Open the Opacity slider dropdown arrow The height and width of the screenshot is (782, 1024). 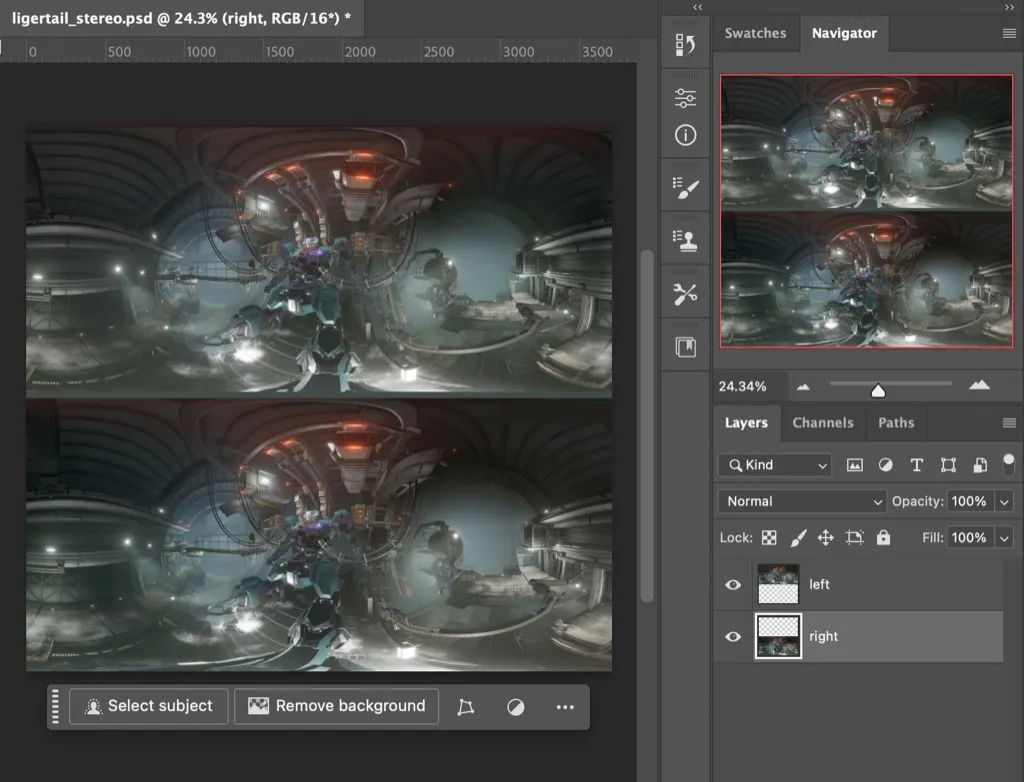(x=1004, y=502)
